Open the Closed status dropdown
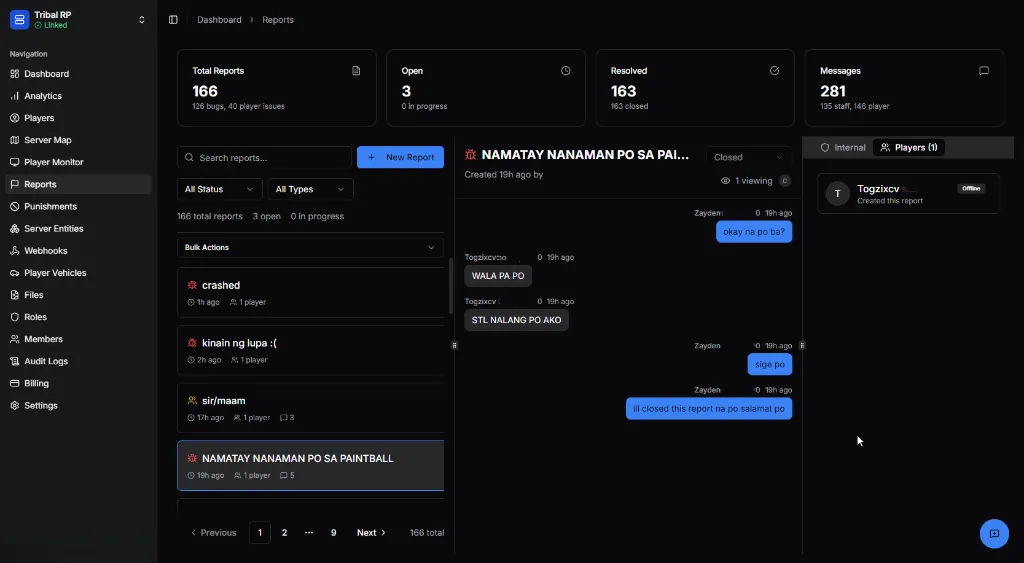 point(748,157)
